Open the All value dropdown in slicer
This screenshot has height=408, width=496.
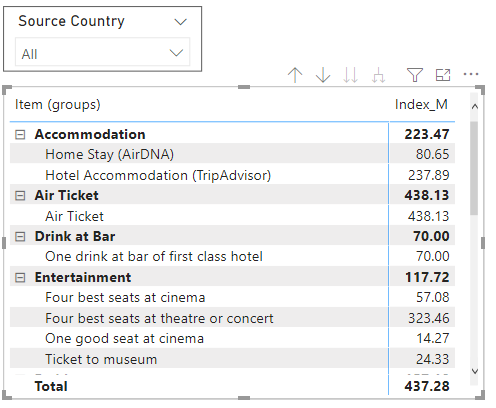pos(102,52)
